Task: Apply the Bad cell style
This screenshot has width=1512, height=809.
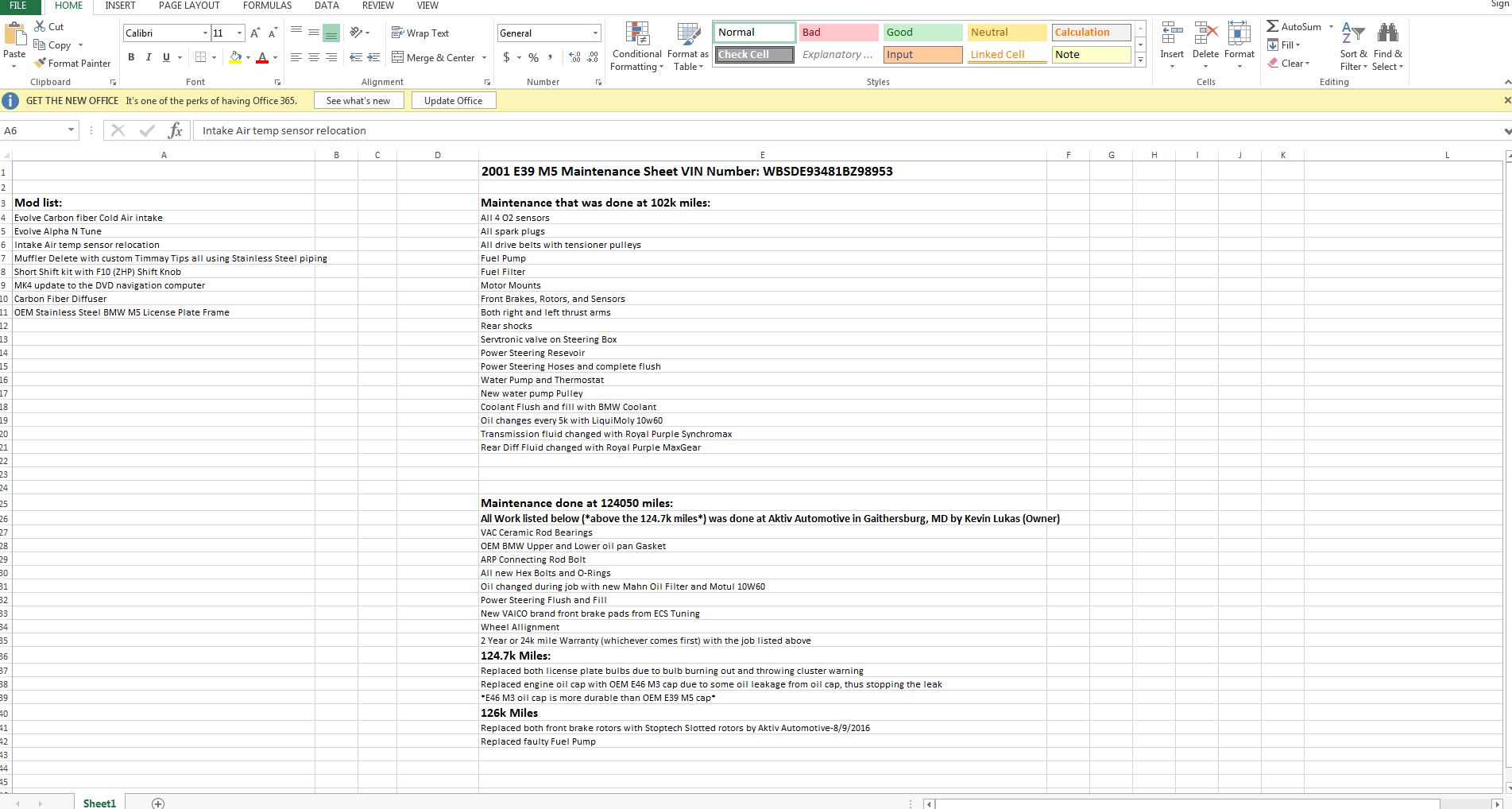Action: tap(839, 33)
